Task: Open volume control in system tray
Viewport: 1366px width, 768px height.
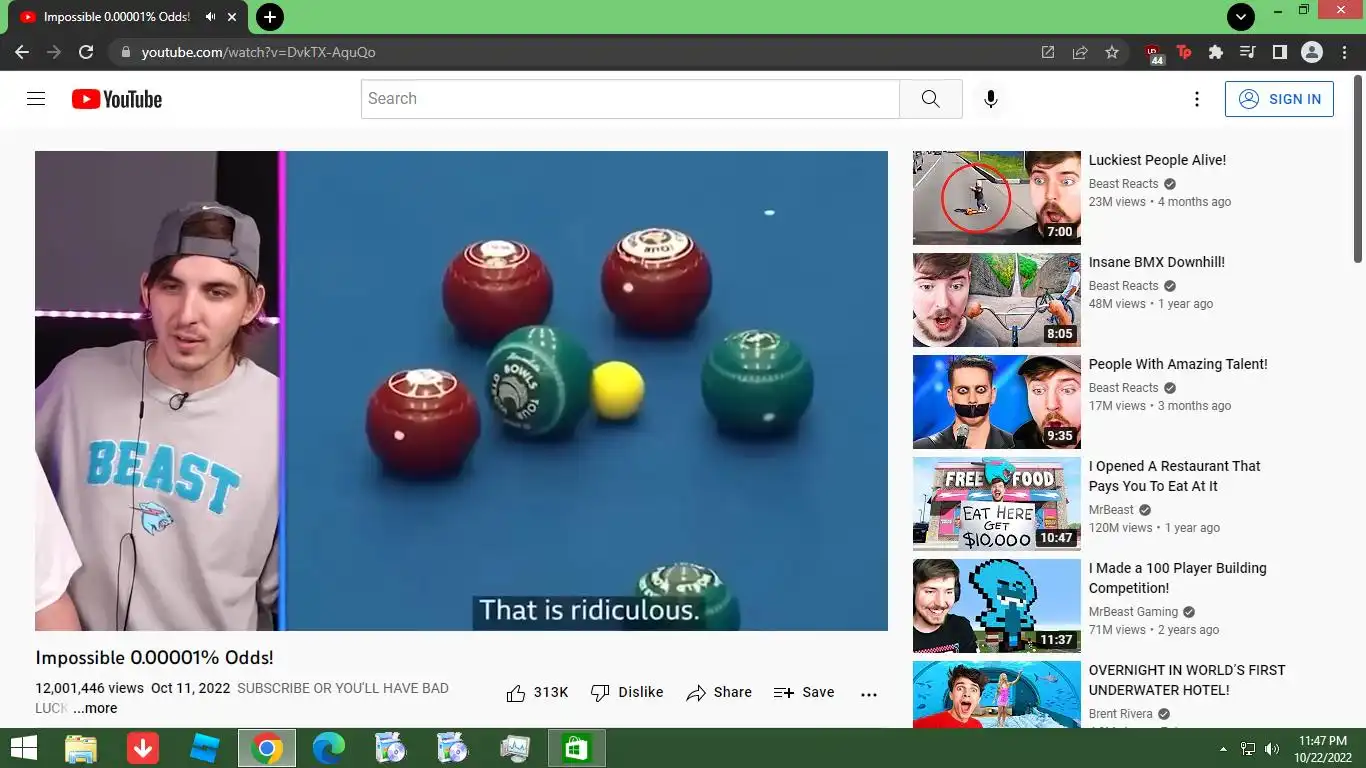Action: [x=1272, y=749]
